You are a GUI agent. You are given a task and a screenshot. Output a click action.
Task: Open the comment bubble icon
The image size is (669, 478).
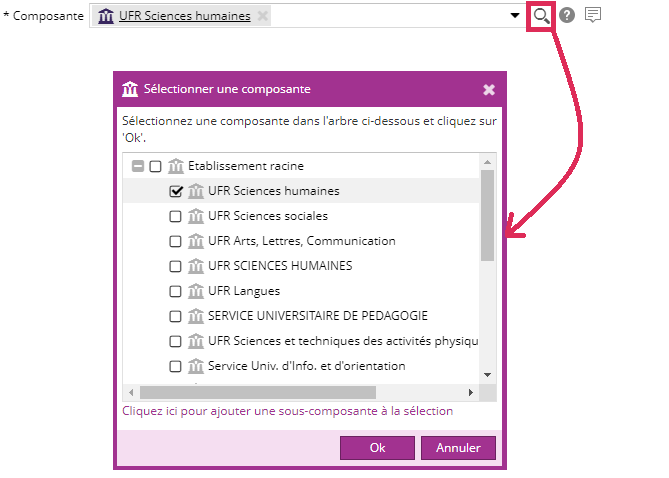593,15
